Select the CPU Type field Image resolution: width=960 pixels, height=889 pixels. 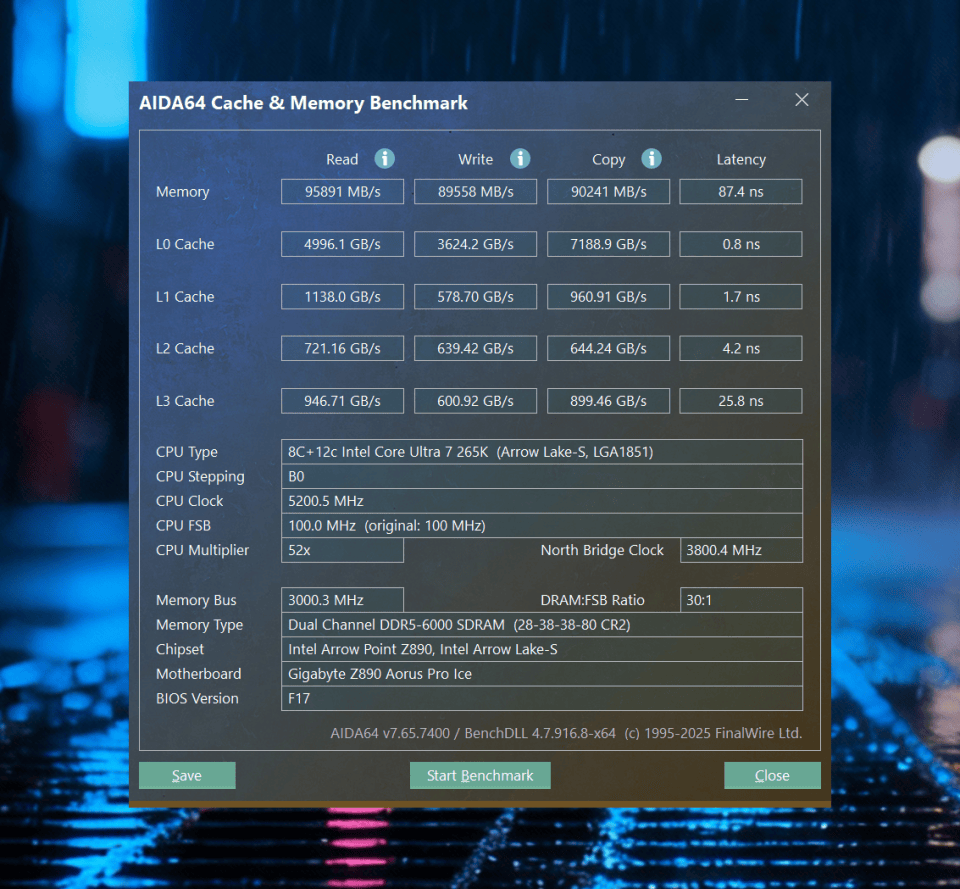tap(542, 452)
